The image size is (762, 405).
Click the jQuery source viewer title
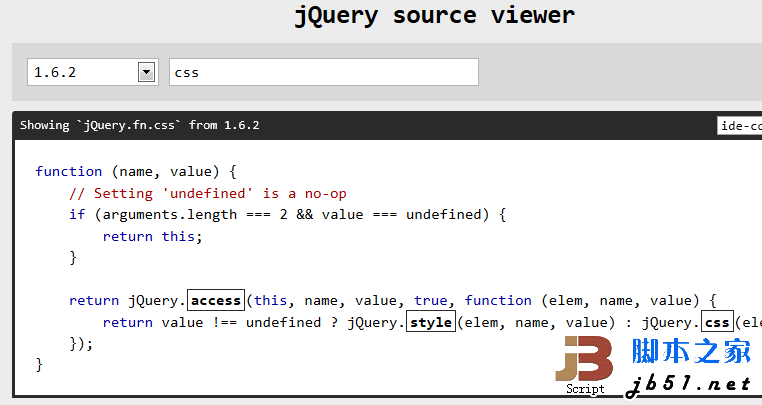click(434, 16)
